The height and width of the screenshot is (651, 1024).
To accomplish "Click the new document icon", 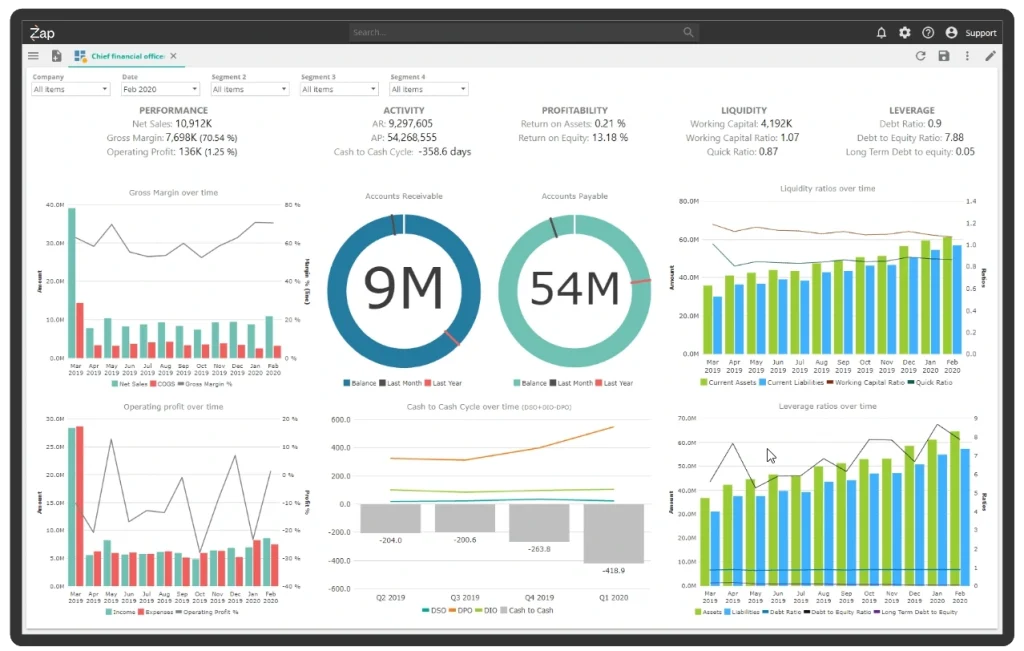I will click(56, 56).
